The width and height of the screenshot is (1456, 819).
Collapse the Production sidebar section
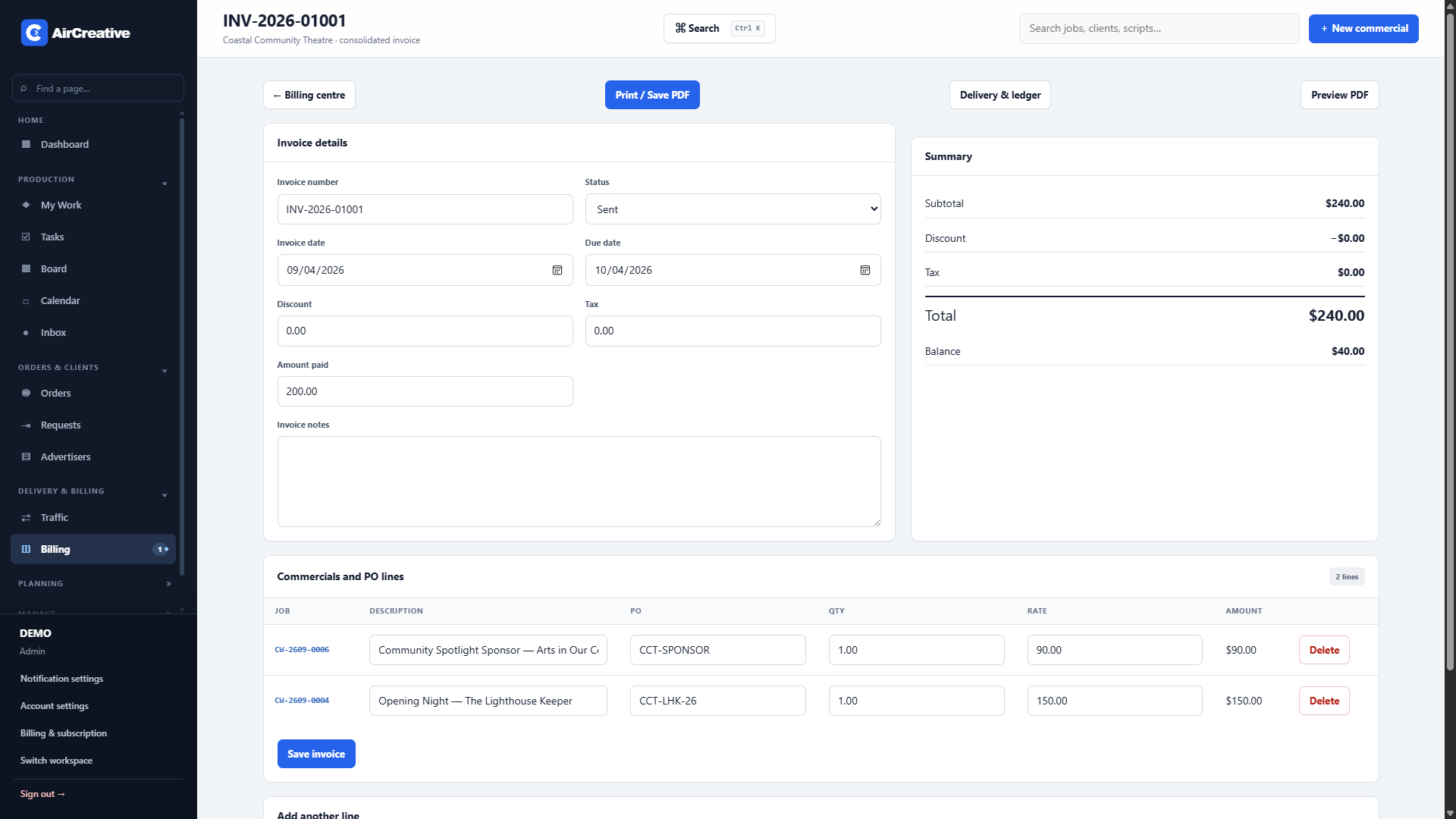pos(165,183)
